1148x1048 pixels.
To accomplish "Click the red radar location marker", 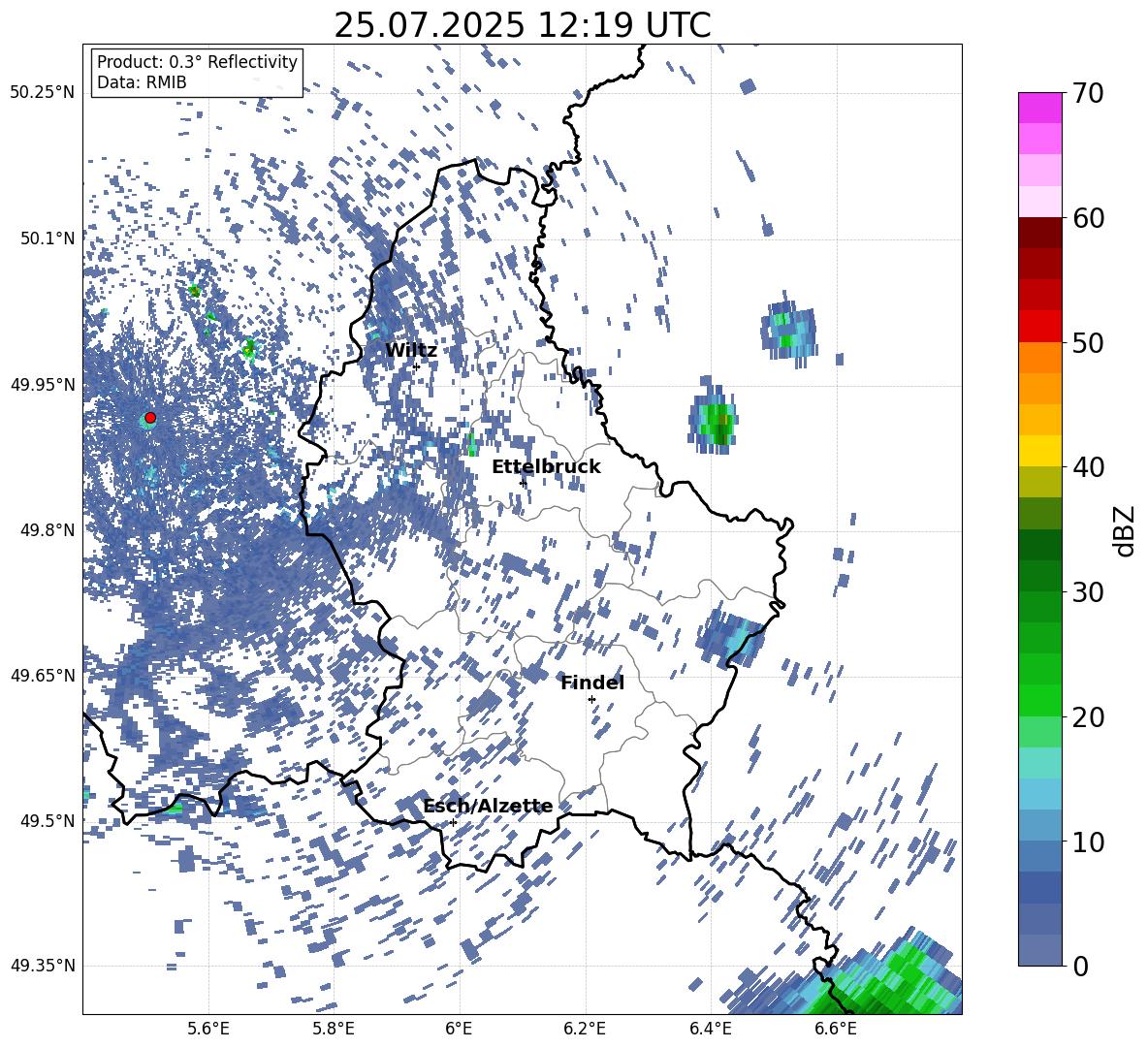I will (150, 418).
